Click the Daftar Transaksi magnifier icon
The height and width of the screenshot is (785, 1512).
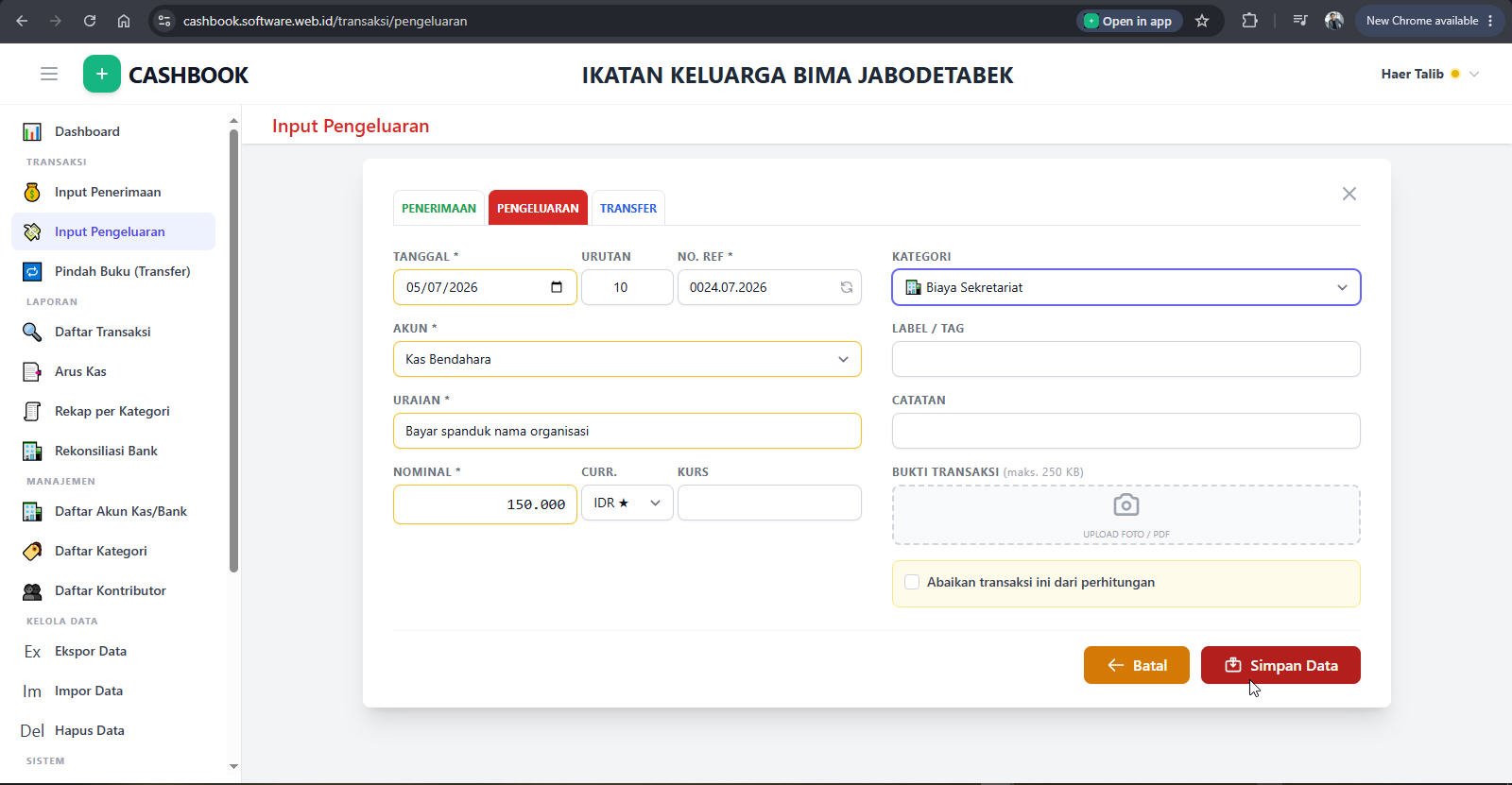32,332
